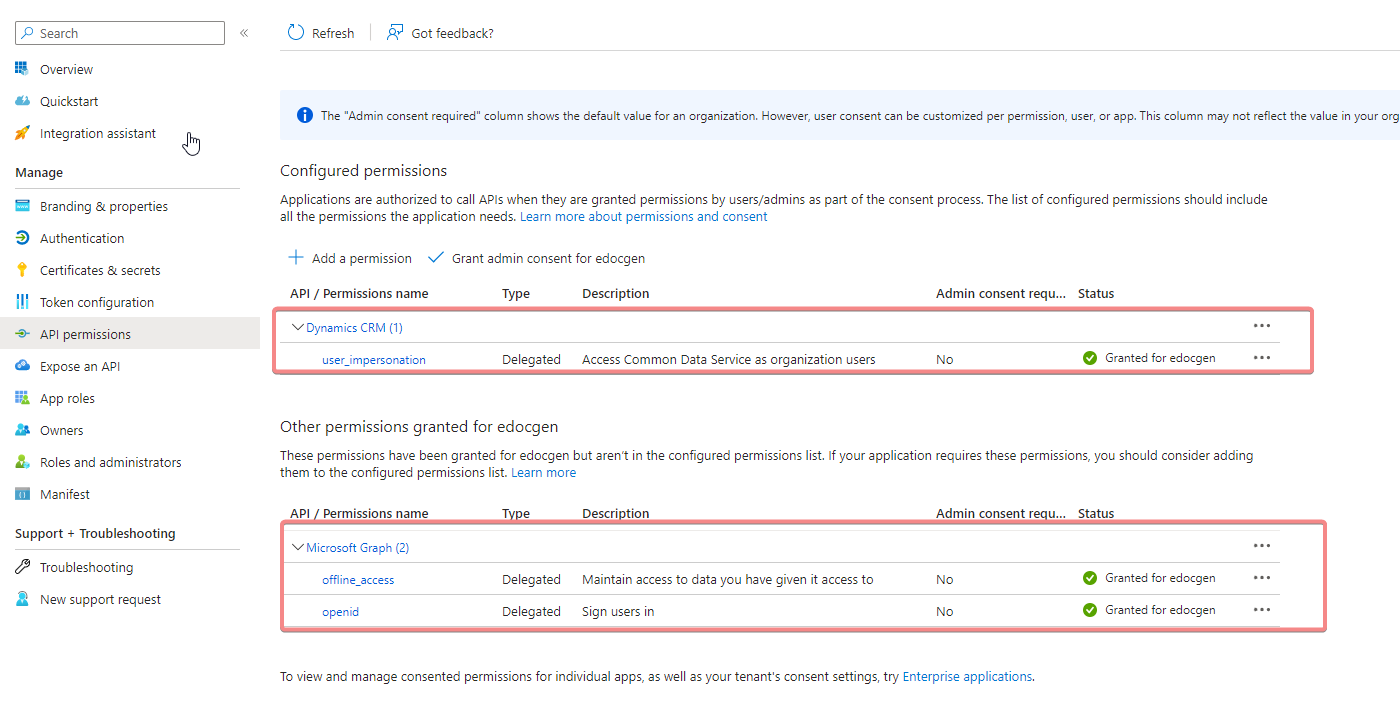Select Token configuration in the sidebar
This screenshot has height=715, width=1400.
tap(96, 301)
